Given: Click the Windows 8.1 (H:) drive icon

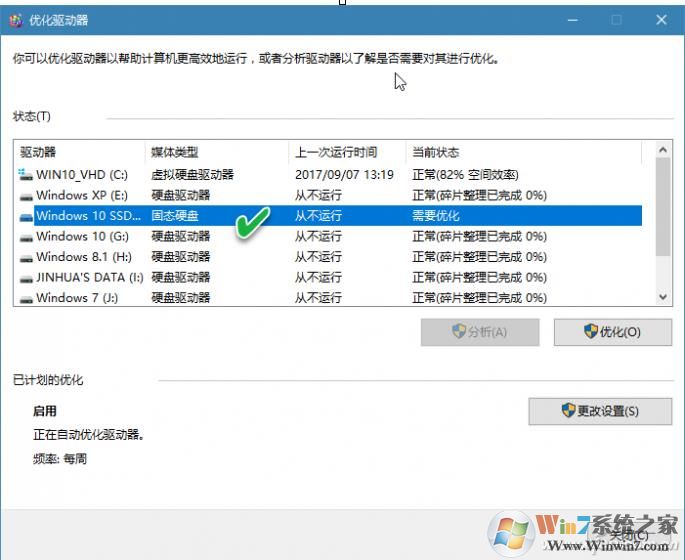Looking at the screenshot, I should coord(25,257).
